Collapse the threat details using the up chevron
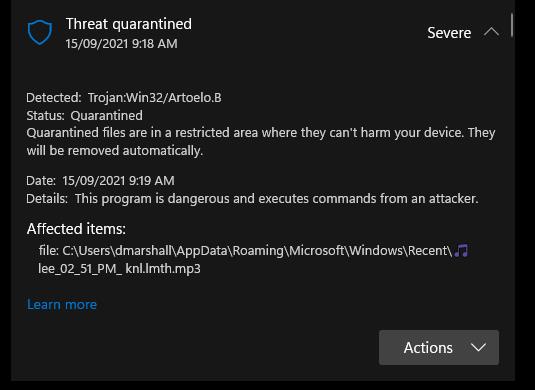 click(x=491, y=33)
